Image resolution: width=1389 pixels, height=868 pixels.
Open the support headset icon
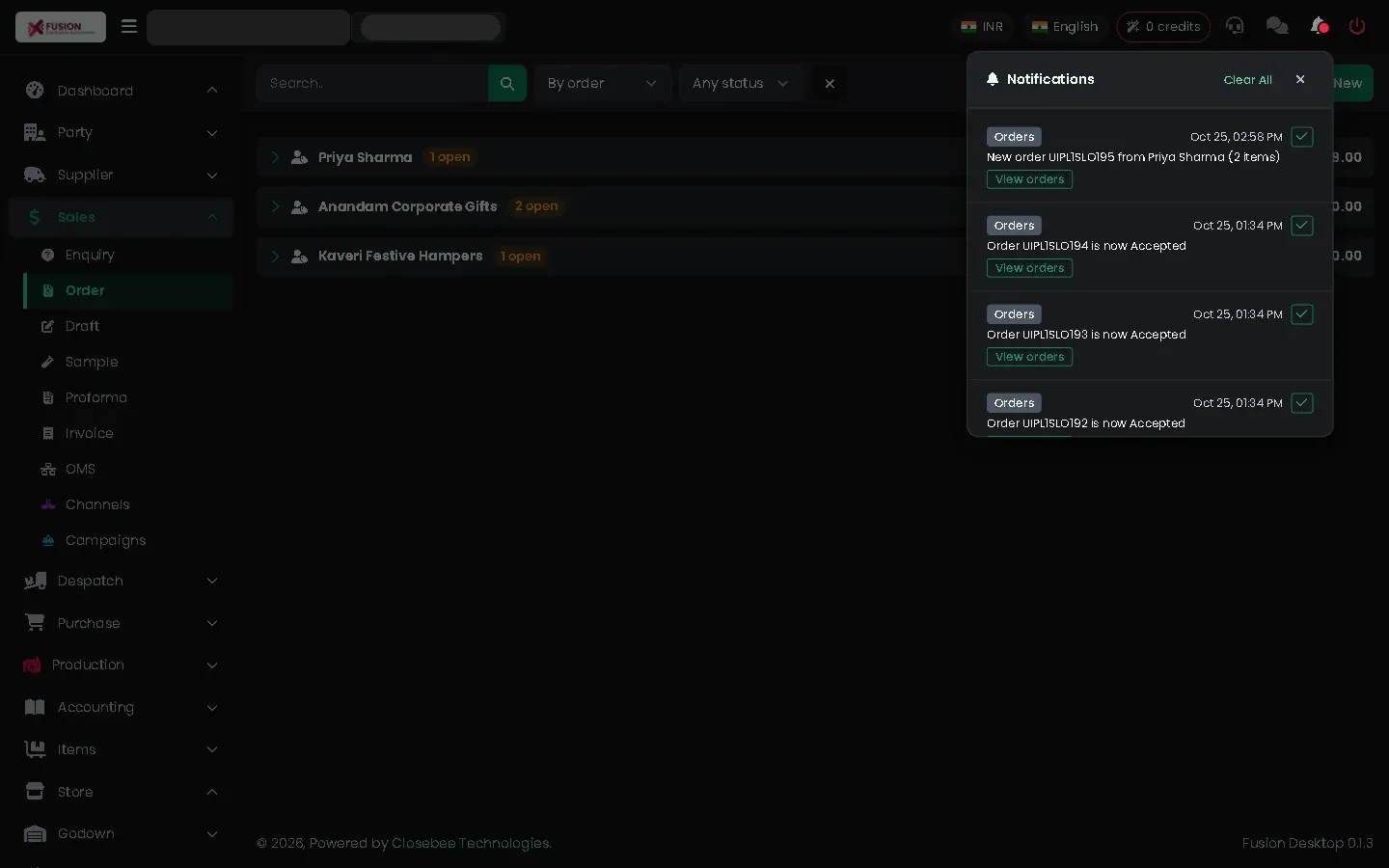pyautogui.click(x=1235, y=26)
